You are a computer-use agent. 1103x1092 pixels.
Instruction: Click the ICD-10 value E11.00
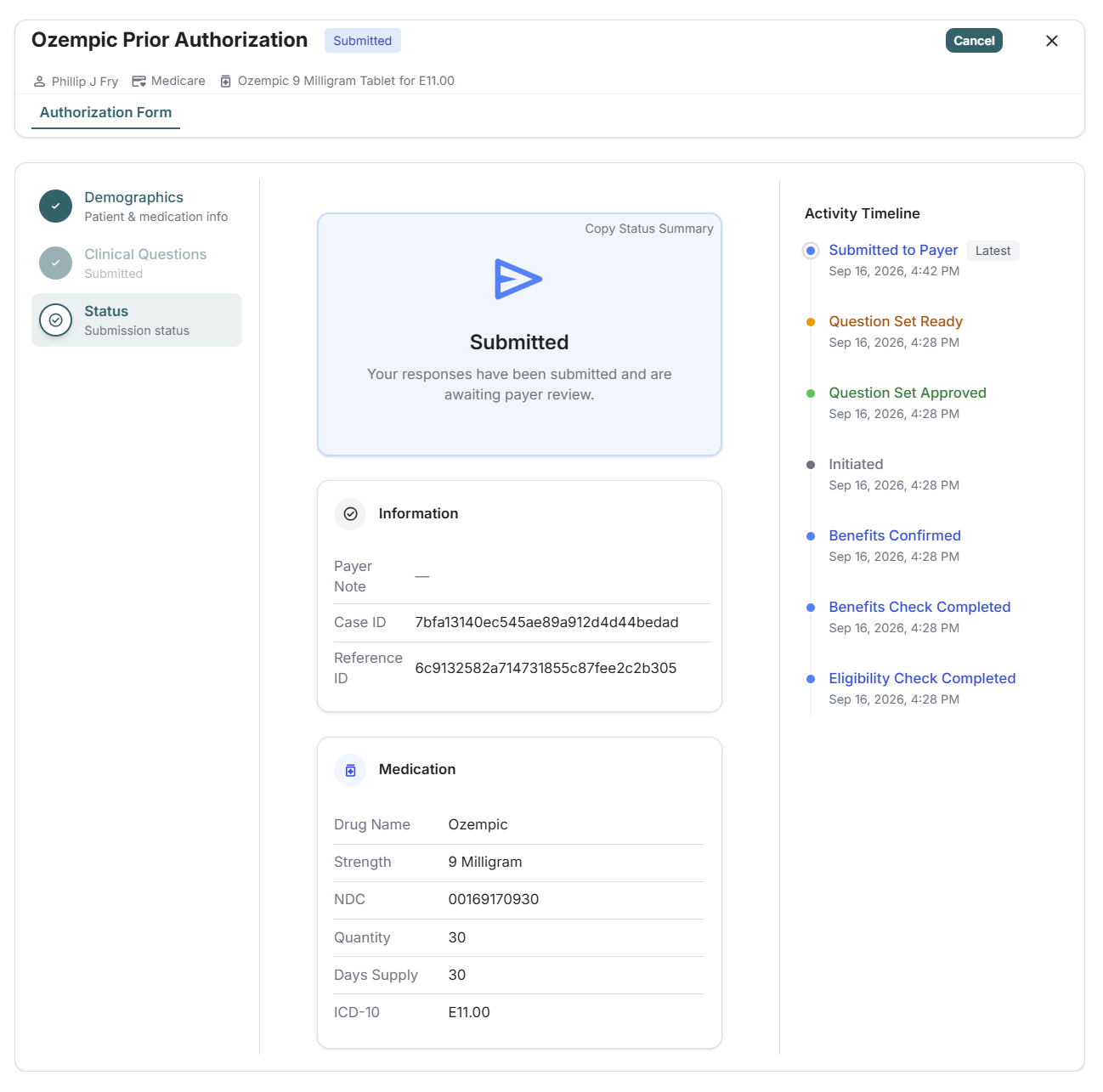point(469,1013)
